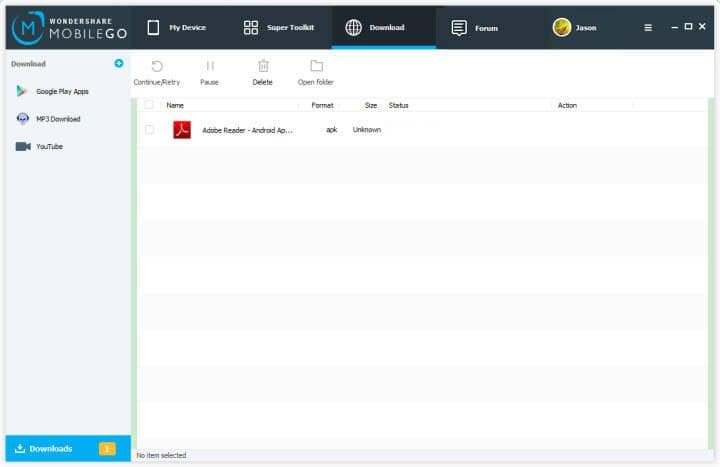The height and width of the screenshot is (467, 720).
Task: Click the Size column header
Action: [x=371, y=105]
